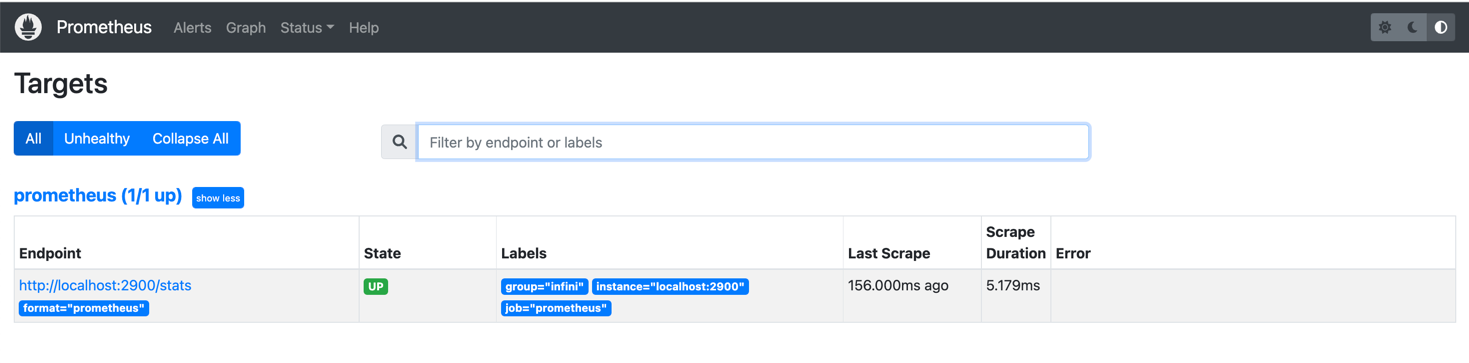
Task: Click the Prometheus brand title
Action: [104, 27]
